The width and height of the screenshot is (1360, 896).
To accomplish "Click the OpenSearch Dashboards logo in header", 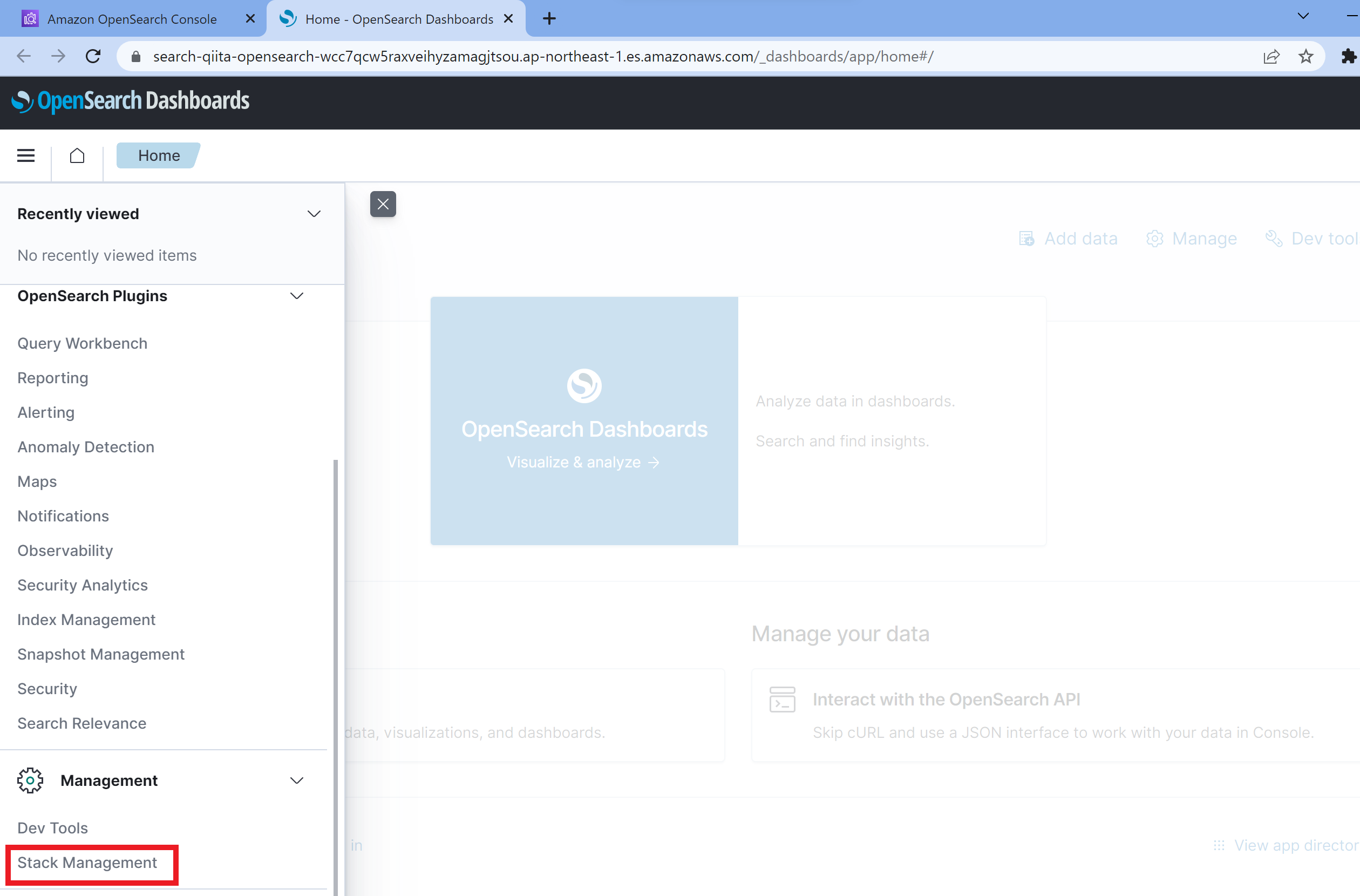I will pos(130,101).
